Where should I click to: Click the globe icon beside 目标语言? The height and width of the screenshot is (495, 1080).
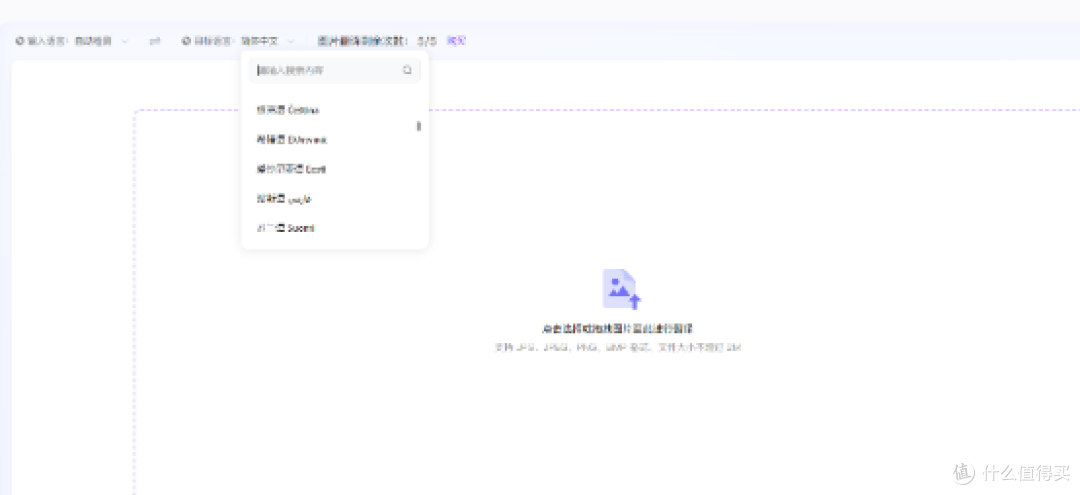(186, 41)
